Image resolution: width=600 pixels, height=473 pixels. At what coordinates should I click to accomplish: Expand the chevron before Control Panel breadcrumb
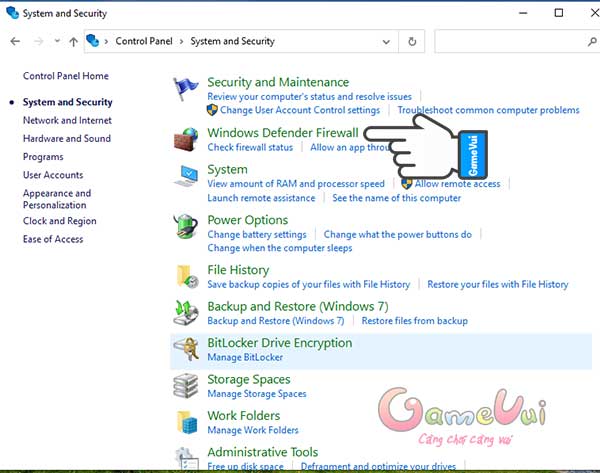(x=106, y=41)
